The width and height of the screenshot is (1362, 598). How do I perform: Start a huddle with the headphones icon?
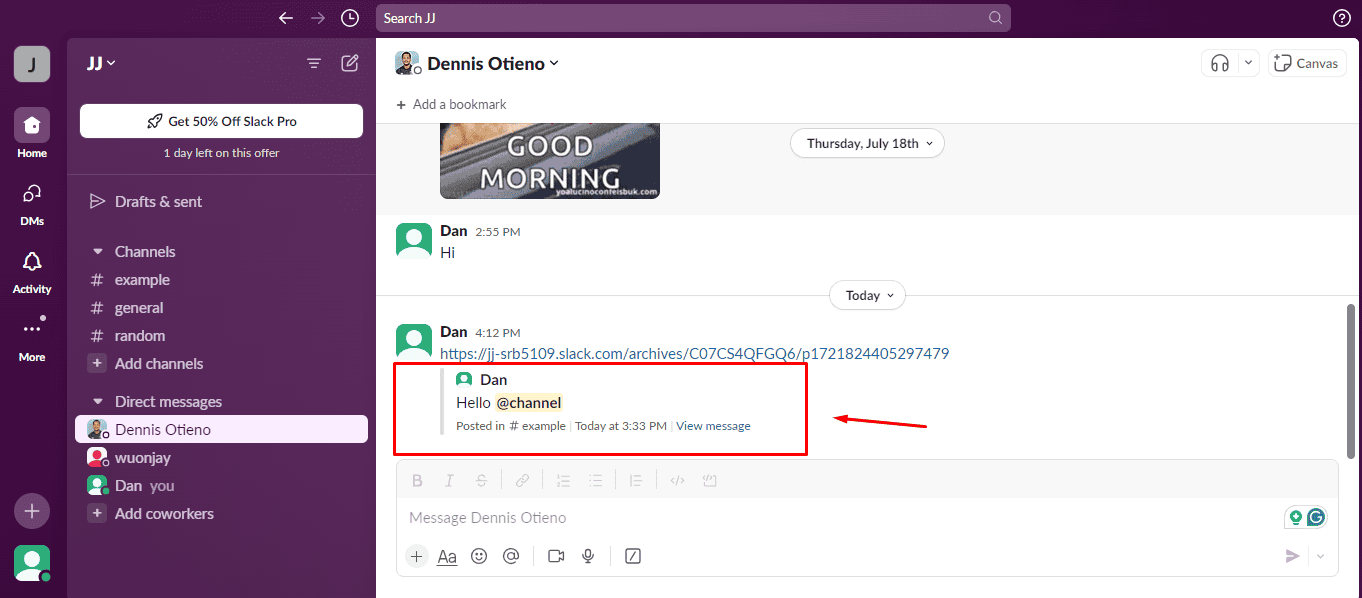point(1219,63)
